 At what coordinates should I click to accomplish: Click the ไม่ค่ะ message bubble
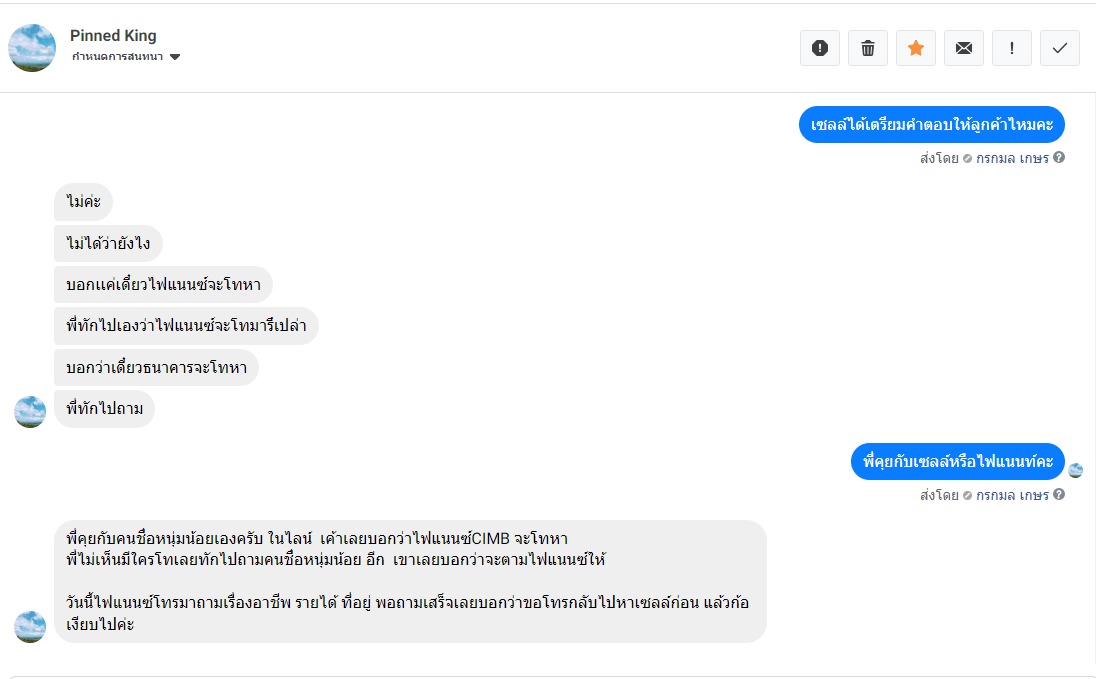pyautogui.click(x=84, y=202)
